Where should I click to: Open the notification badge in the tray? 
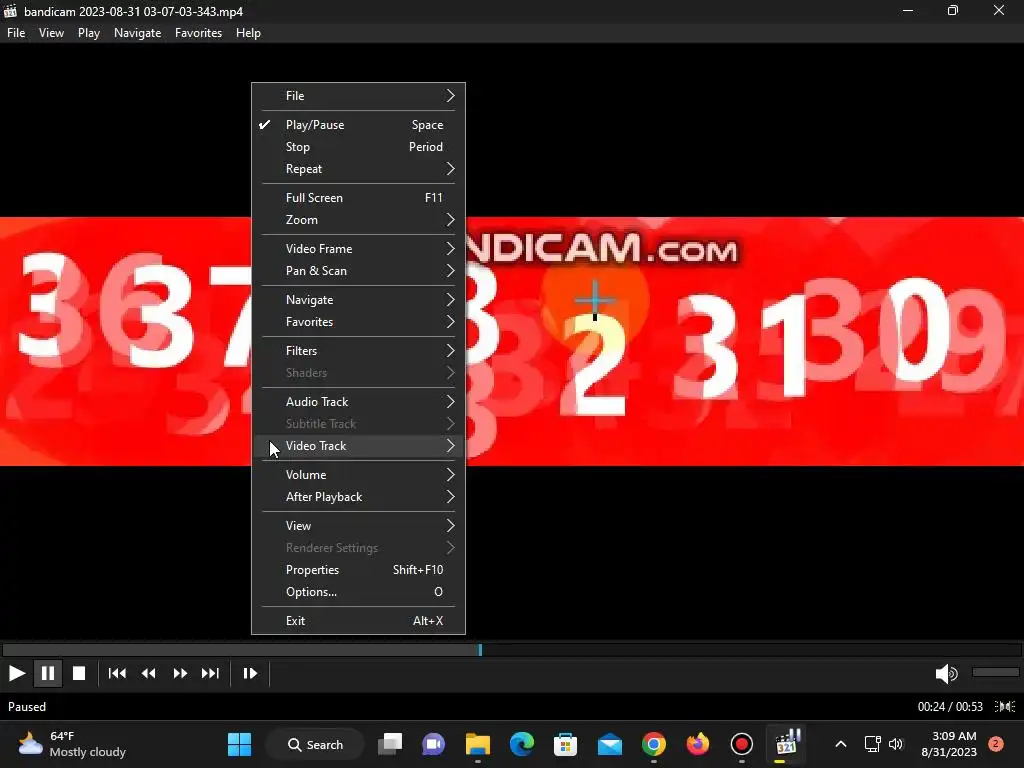tap(996, 744)
